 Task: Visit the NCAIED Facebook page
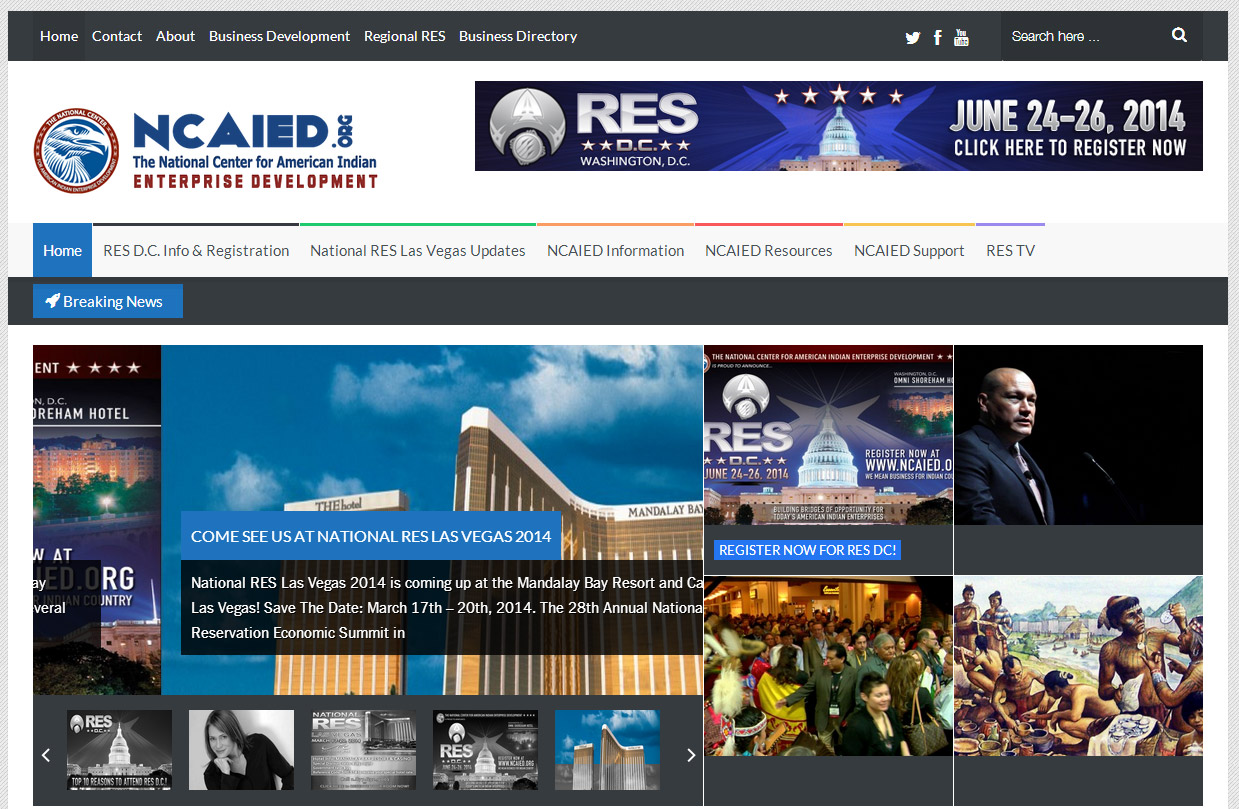[937, 37]
